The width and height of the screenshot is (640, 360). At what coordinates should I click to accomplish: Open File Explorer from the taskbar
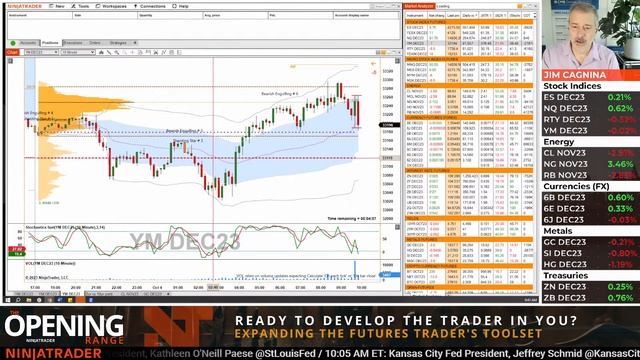coord(29,300)
